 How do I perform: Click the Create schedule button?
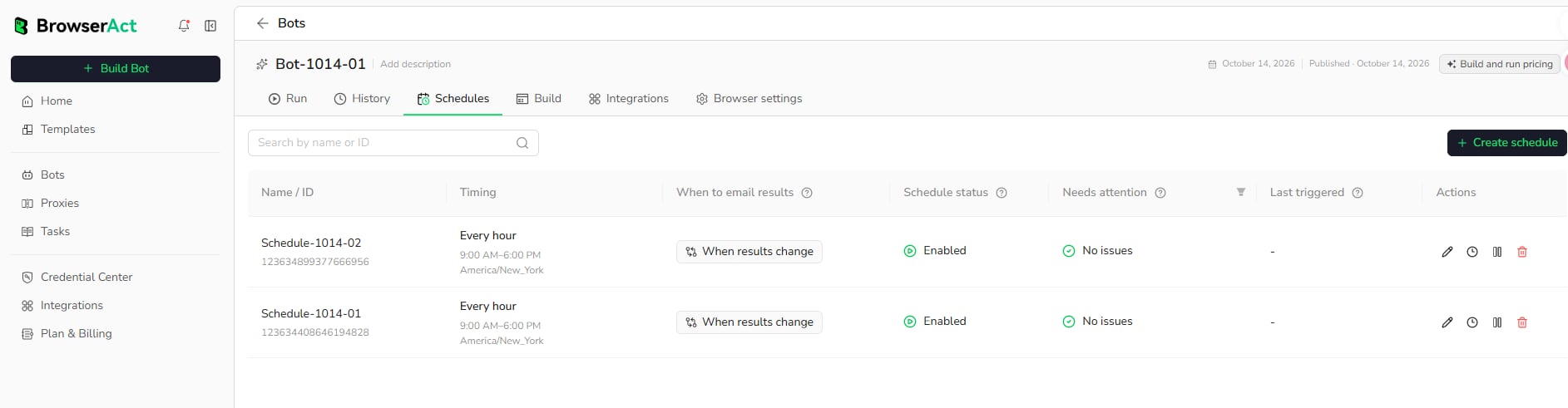(1507, 142)
